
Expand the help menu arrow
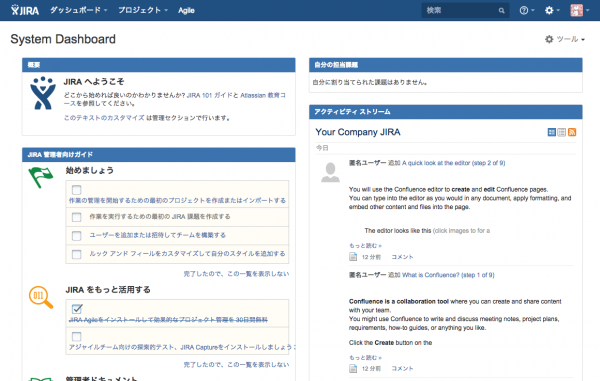[x=533, y=11]
